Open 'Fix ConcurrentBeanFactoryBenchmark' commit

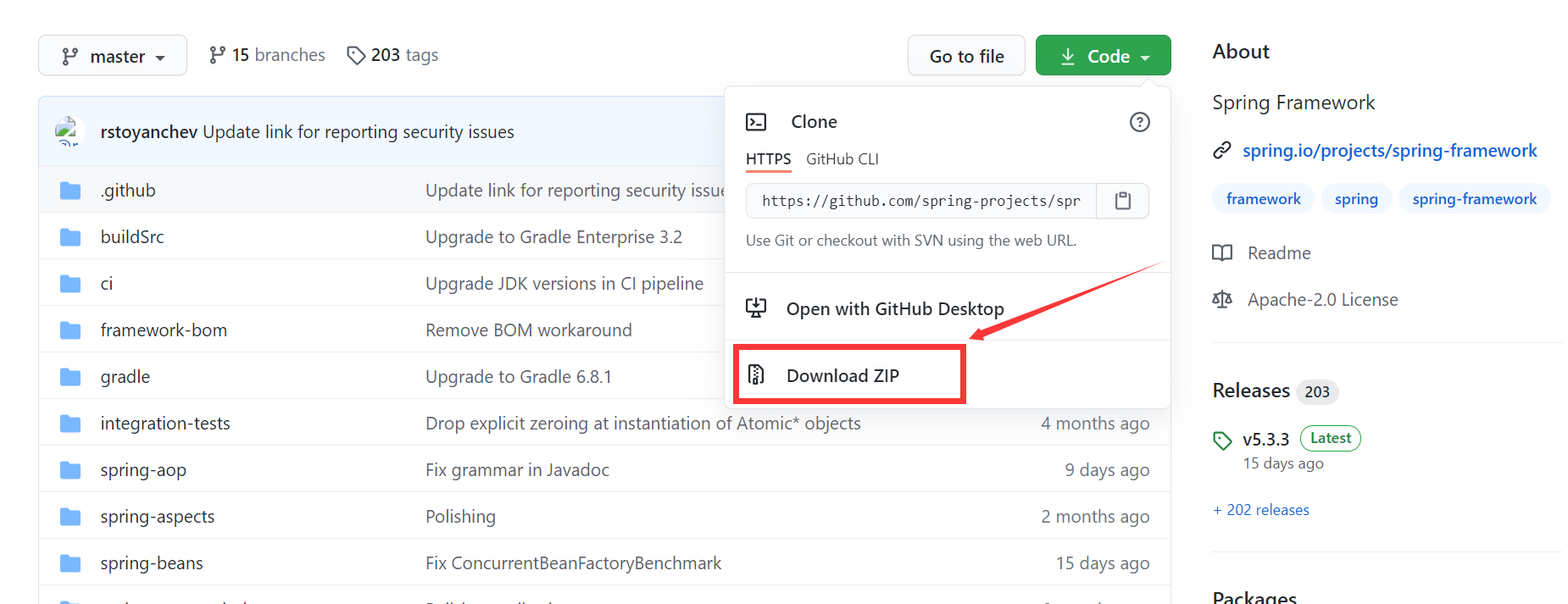point(574,563)
